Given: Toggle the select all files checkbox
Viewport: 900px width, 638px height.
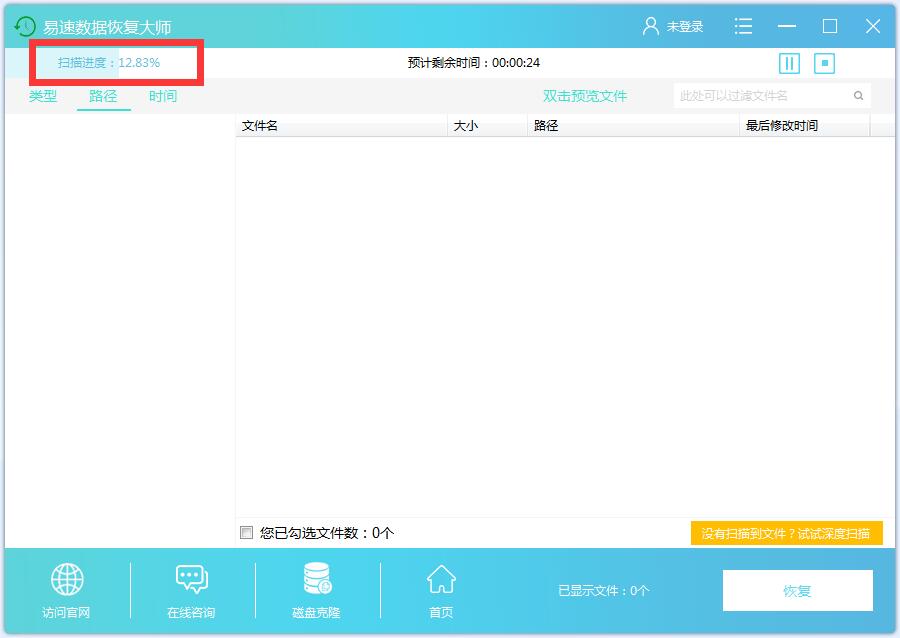Looking at the screenshot, I should point(247,533).
